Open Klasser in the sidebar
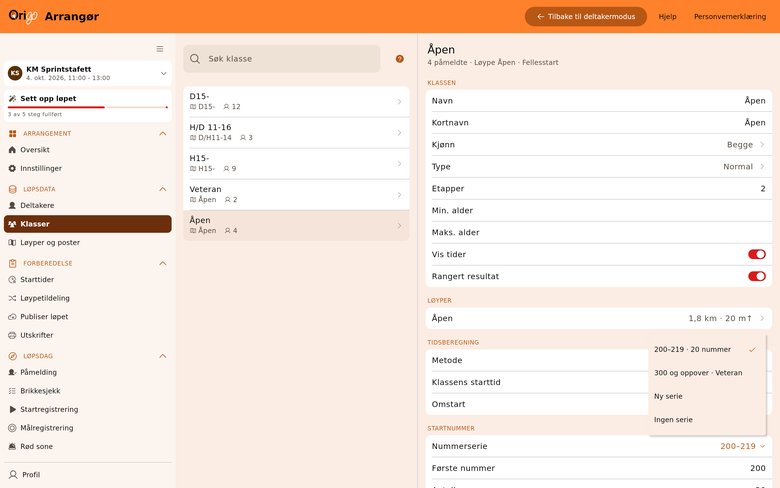This screenshot has height=488, width=780. pos(88,224)
